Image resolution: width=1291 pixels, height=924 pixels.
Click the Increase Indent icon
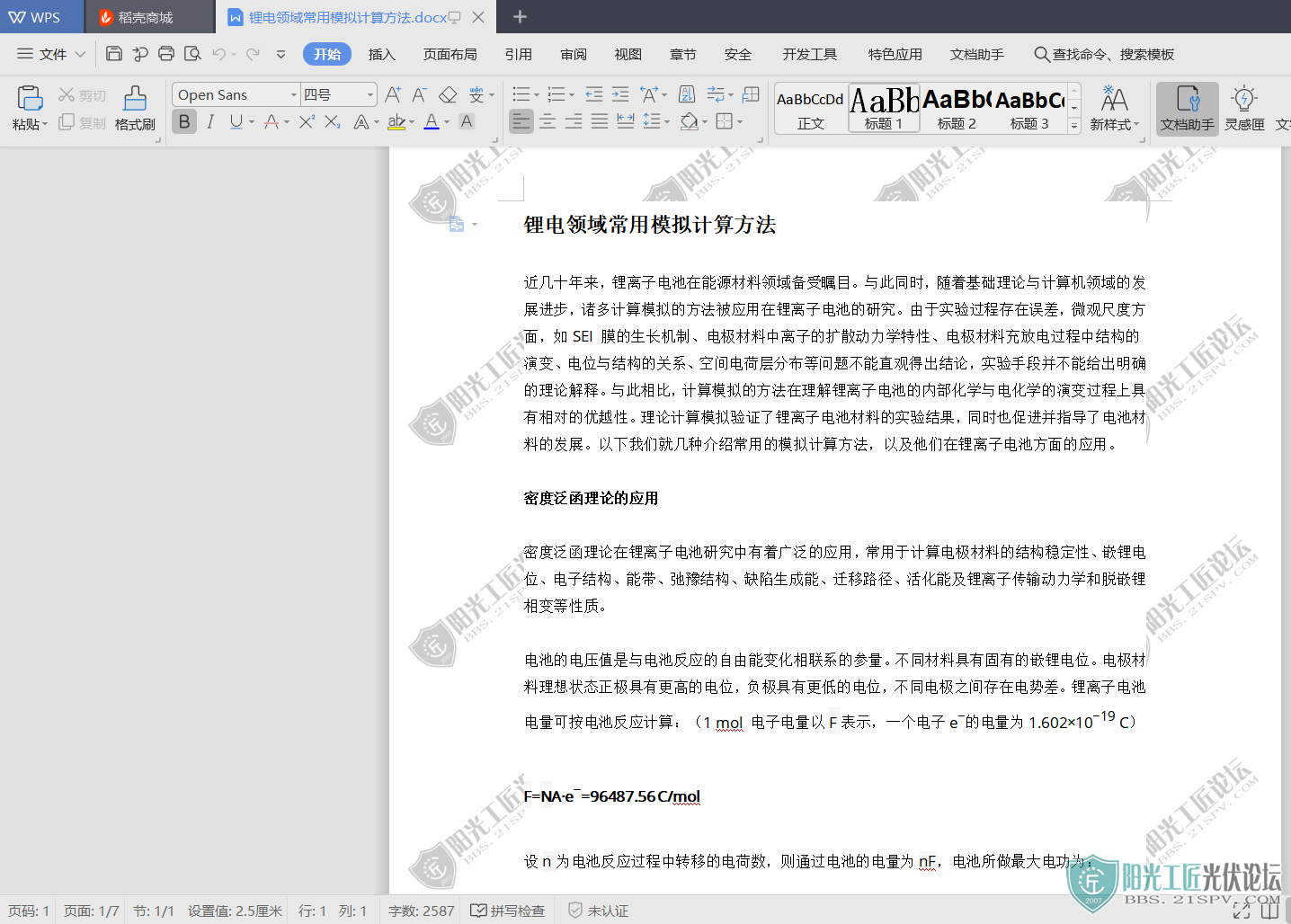620,94
